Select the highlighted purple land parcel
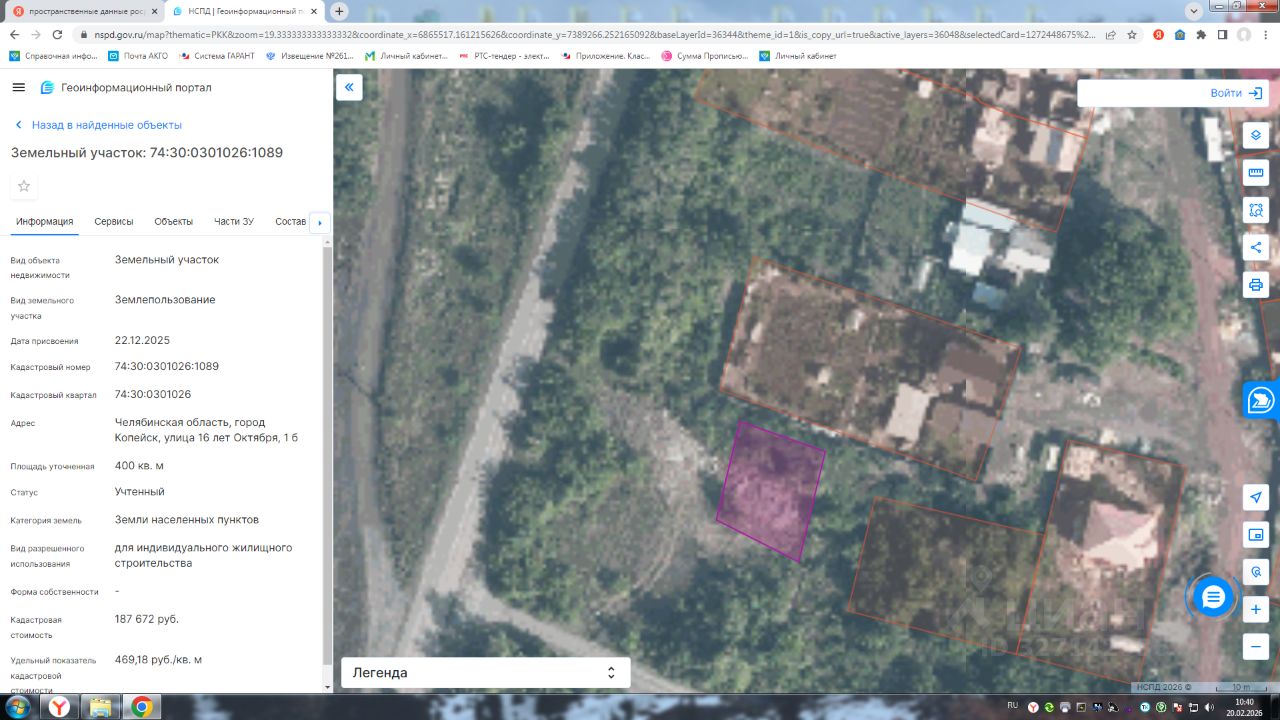Image resolution: width=1280 pixels, height=720 pixels. (x=771, y=490)
